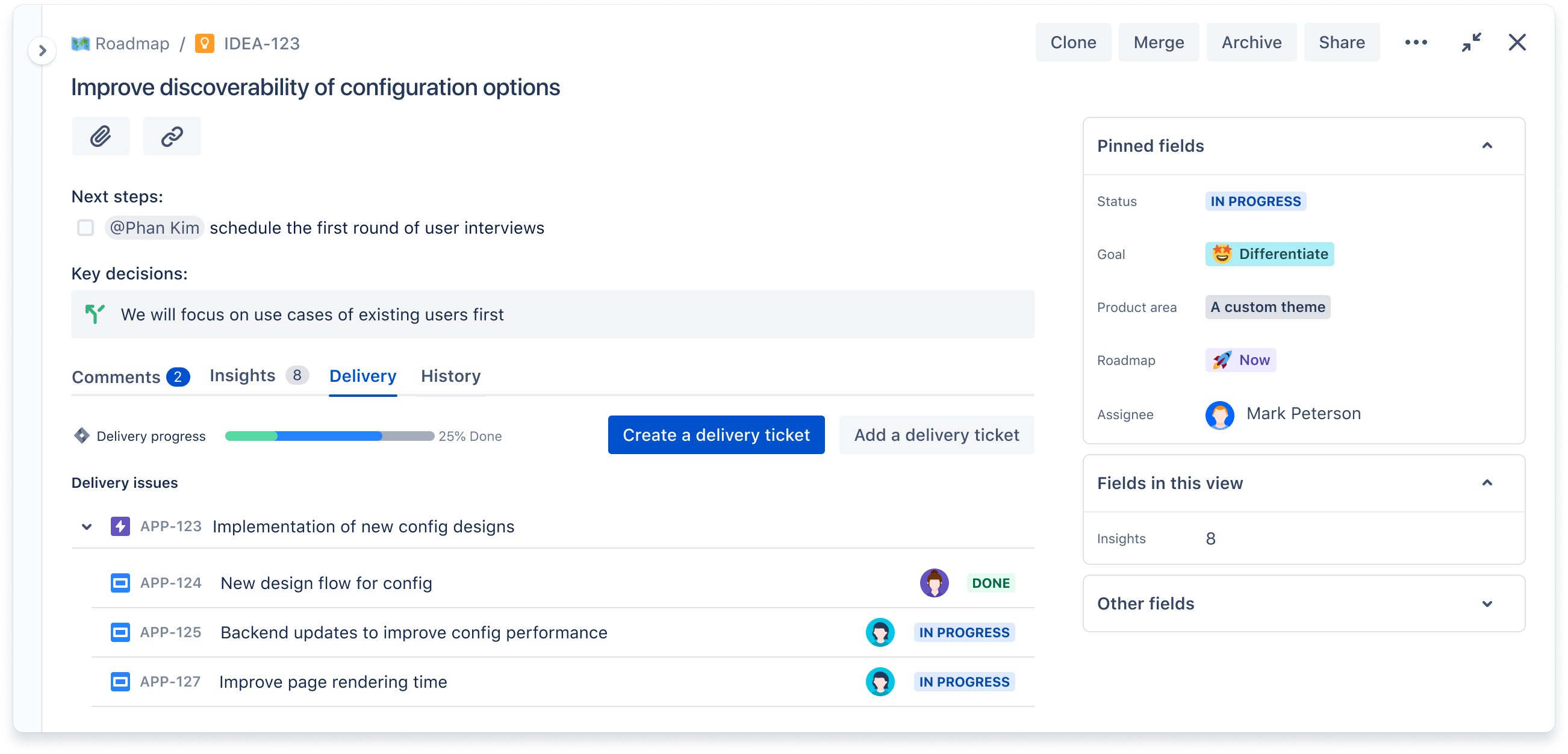Viewport: 1568px width, 754px height.
Task: Click Create a delivery ticket button
Action: pyautogui.click(x=716, y=435)
